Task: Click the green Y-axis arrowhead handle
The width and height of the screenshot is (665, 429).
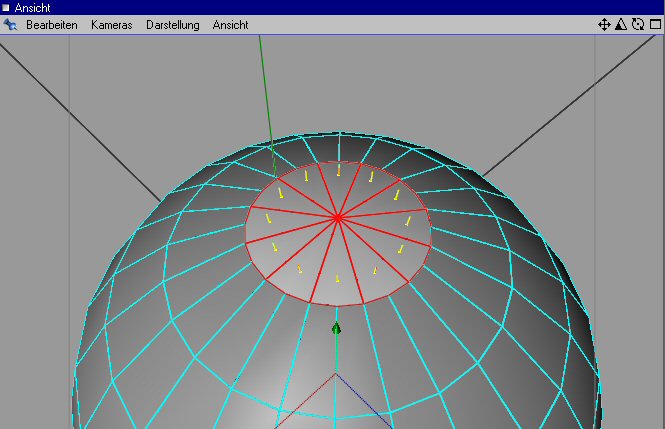Action: pos(336,327)
